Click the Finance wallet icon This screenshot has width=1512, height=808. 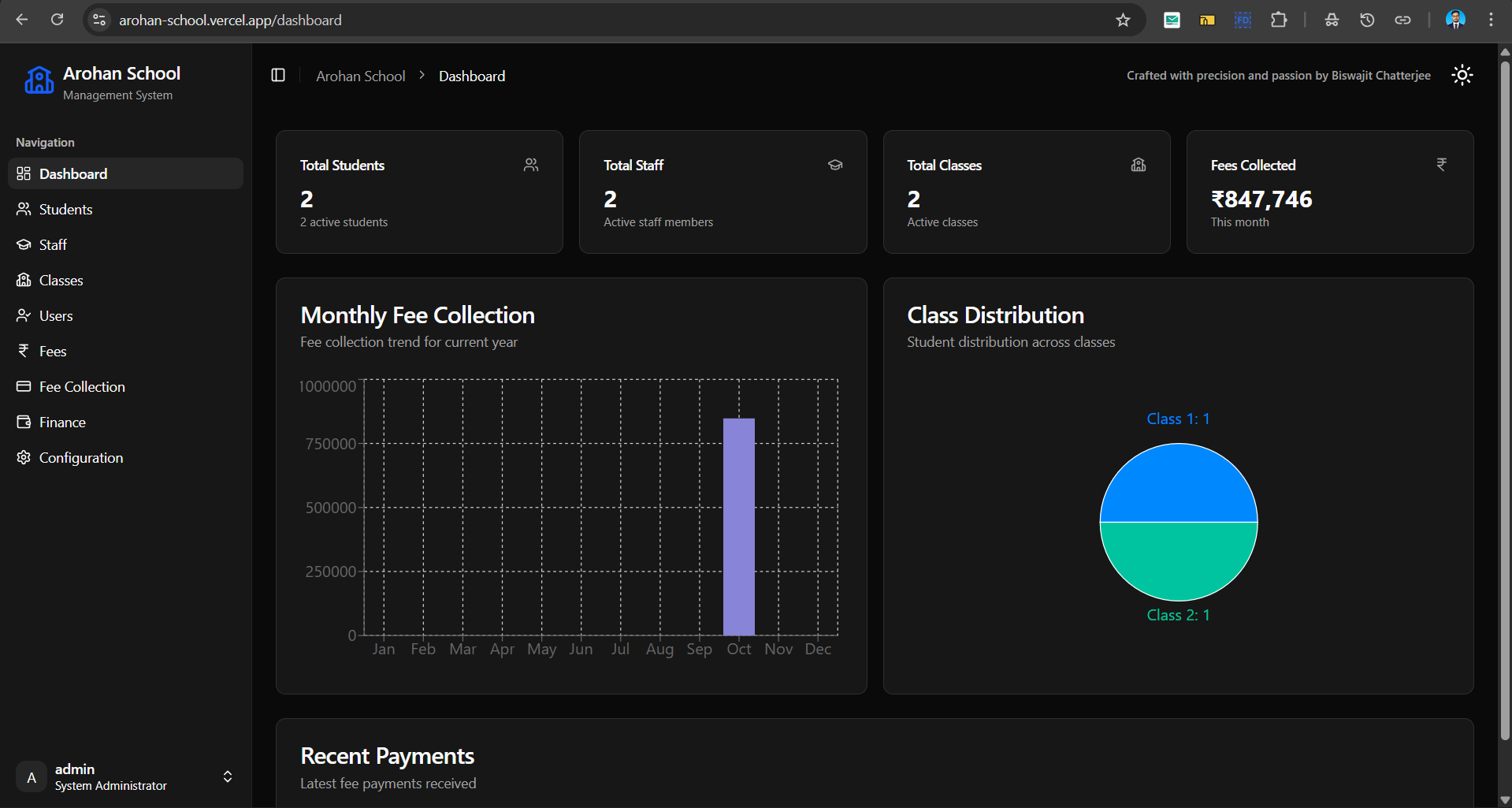click(x=24, y=422)
